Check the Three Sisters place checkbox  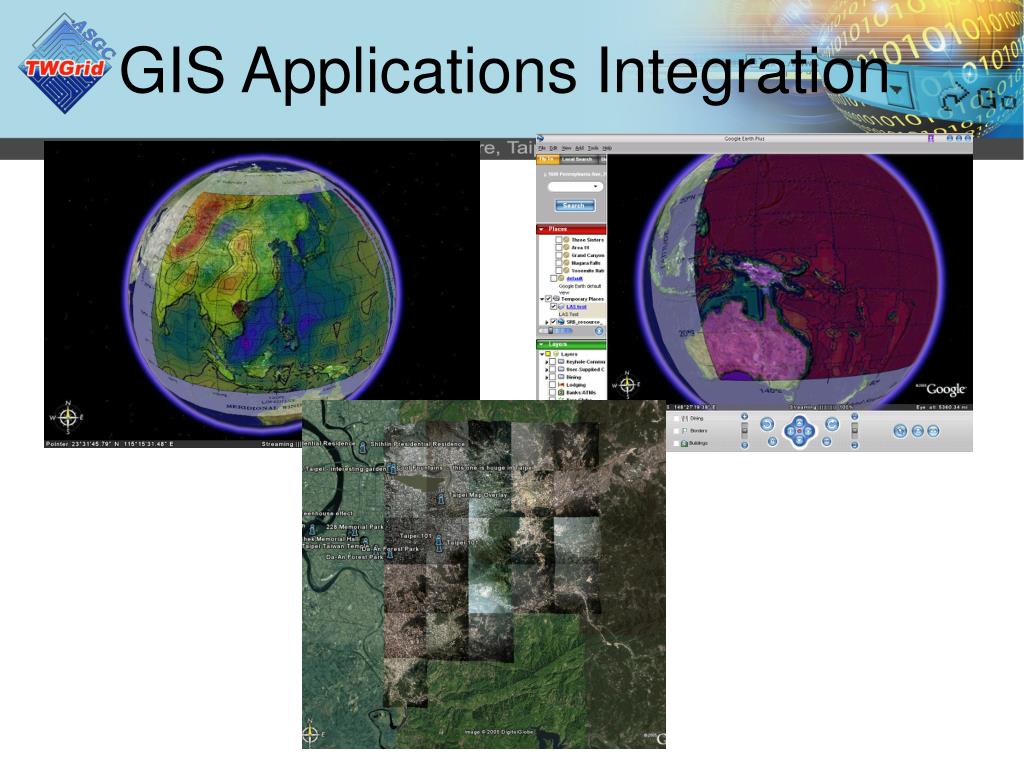pos(558,240)
